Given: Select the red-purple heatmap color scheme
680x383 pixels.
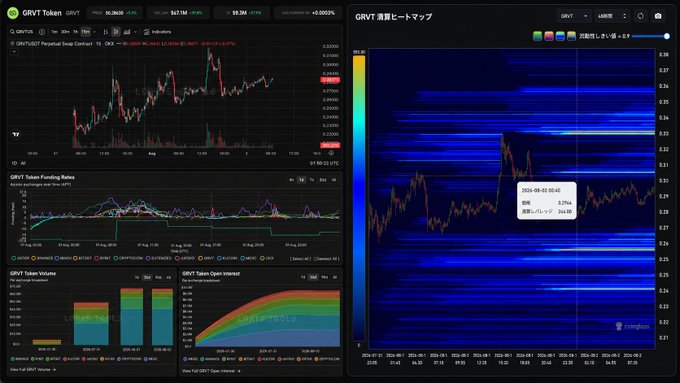Looking at the screenshot, I should (x=549, y=36).
